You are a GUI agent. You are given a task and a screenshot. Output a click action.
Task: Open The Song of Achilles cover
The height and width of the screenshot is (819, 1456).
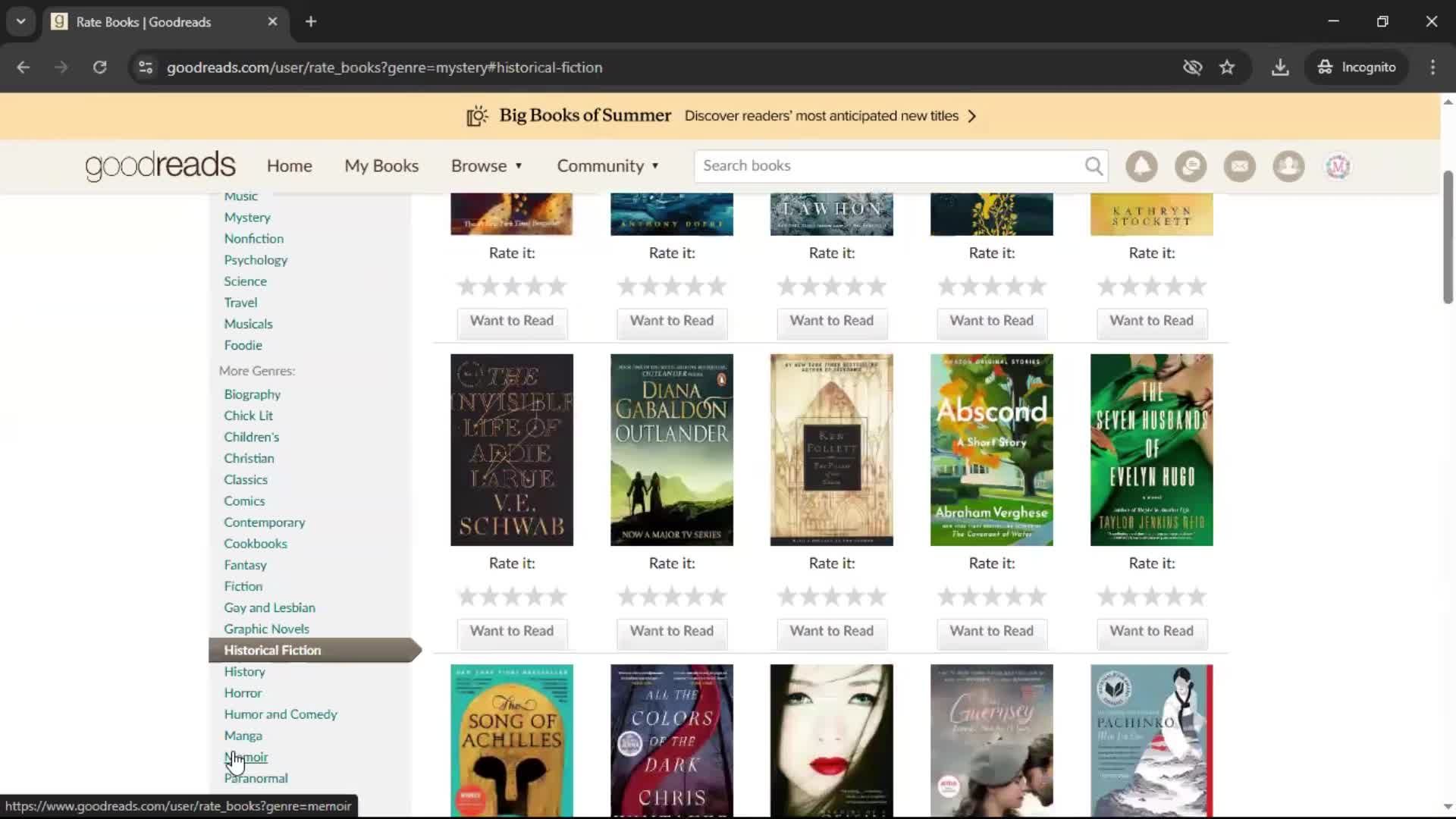[512, 741]
